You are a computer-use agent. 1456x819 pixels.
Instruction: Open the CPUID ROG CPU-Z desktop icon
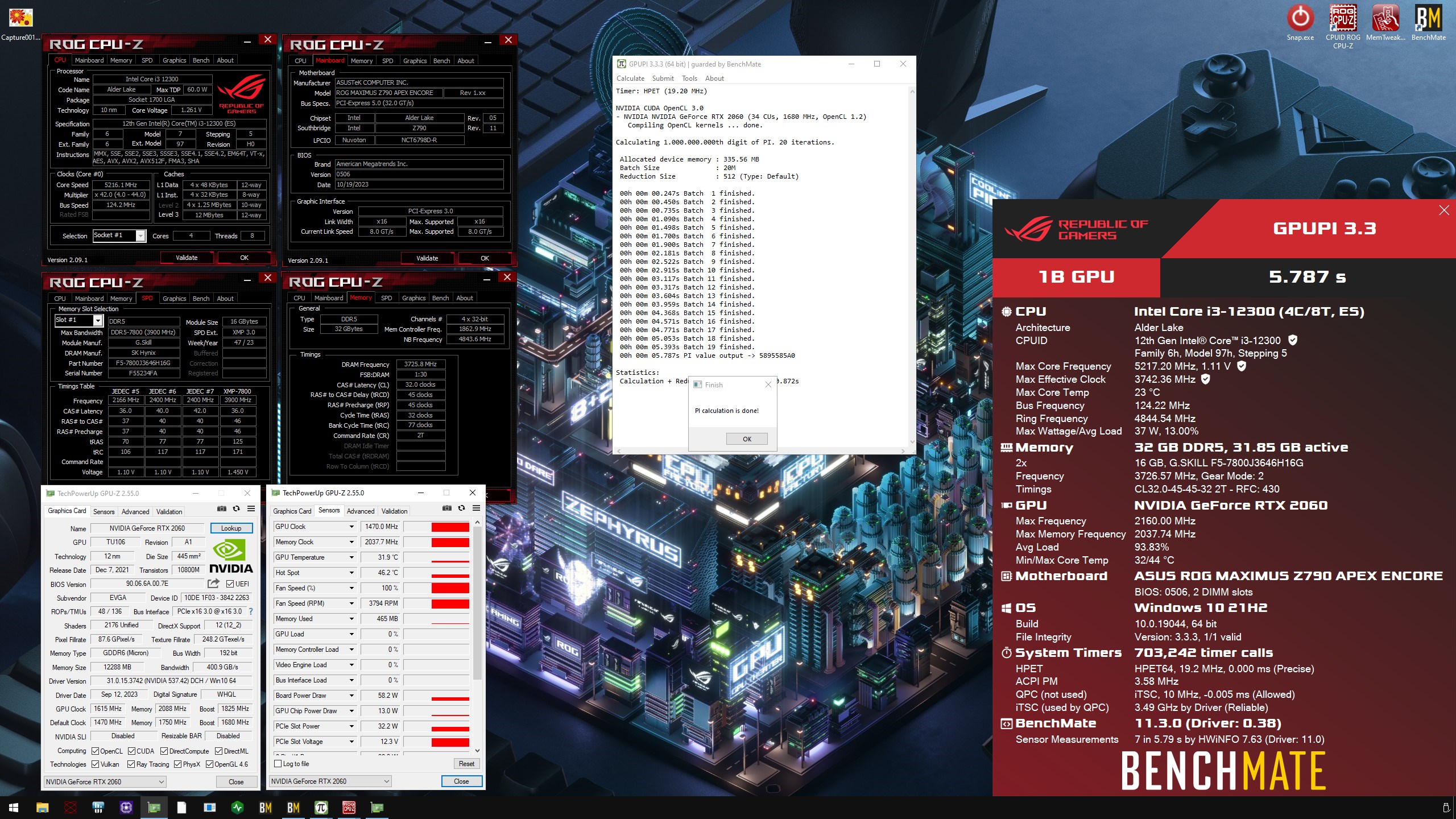pos(1343,26)
